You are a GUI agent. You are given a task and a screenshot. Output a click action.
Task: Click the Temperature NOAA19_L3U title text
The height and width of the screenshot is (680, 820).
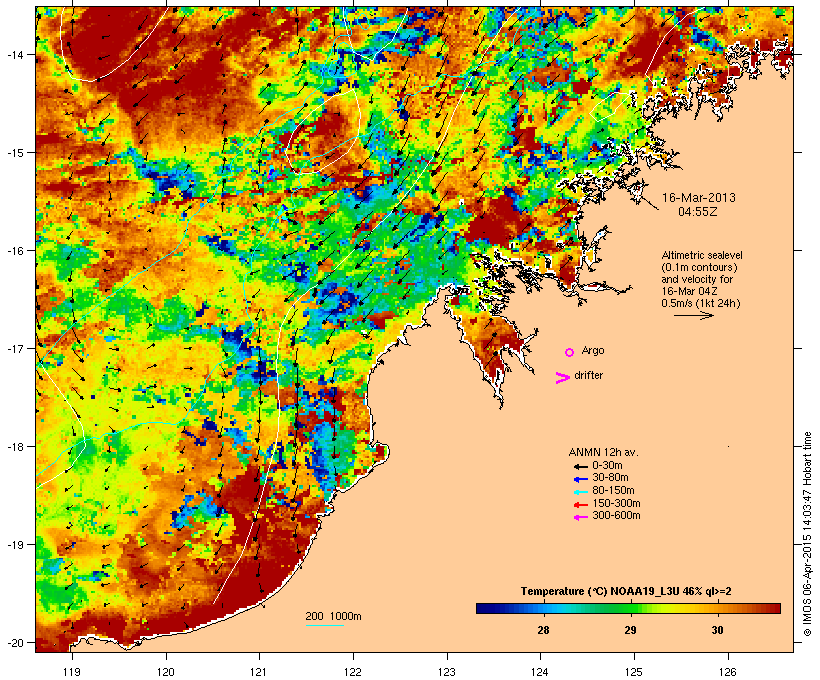(626, 591)
